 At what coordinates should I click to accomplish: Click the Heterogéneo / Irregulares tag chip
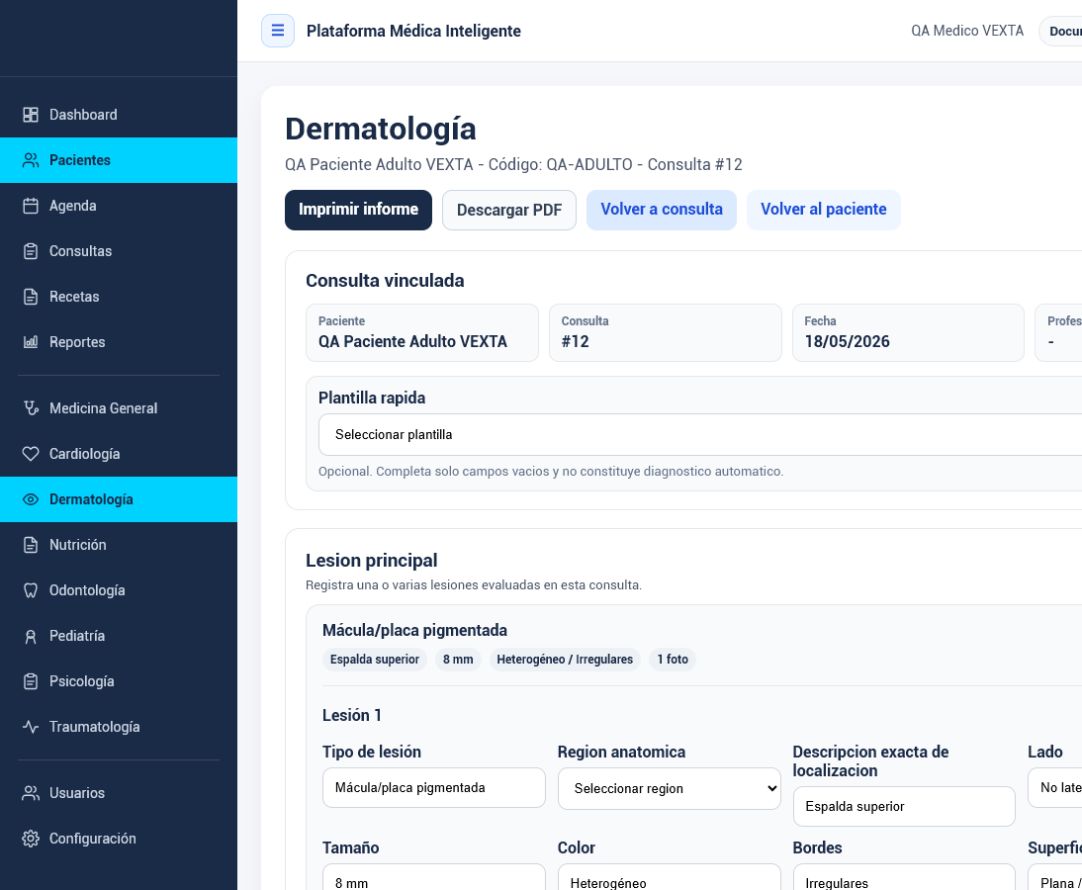point(564,660)
